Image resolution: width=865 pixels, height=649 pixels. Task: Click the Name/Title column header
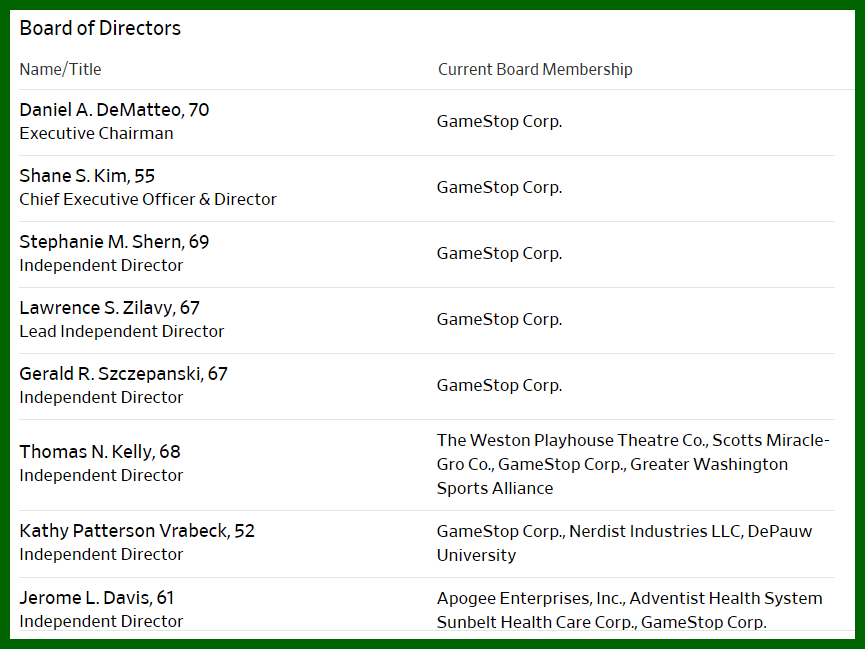tap(60, 70)
